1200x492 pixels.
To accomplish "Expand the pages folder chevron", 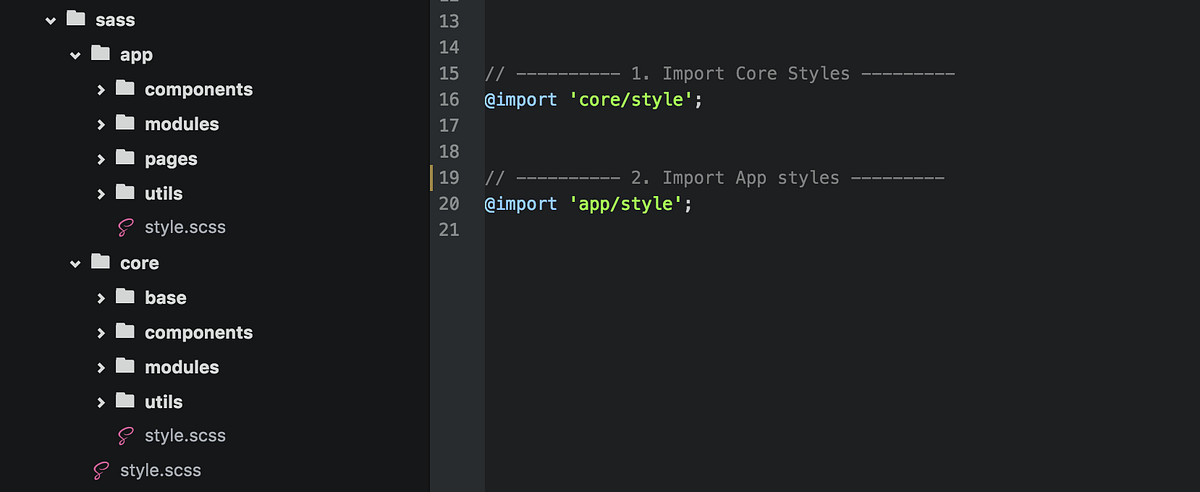I will click(100, 159).
